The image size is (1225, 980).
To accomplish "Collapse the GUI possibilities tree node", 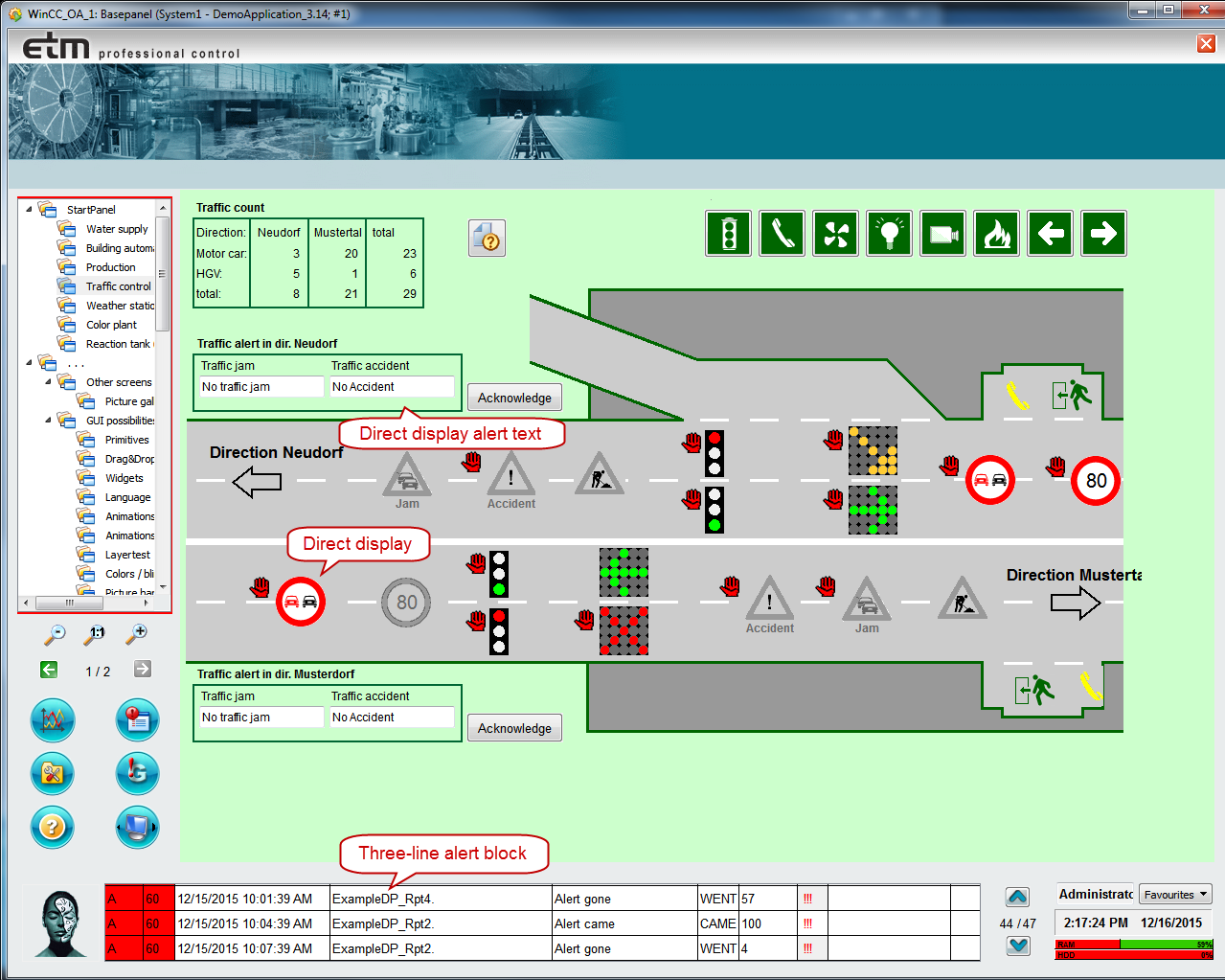I will pyautogui.click(x=48, y=421).
